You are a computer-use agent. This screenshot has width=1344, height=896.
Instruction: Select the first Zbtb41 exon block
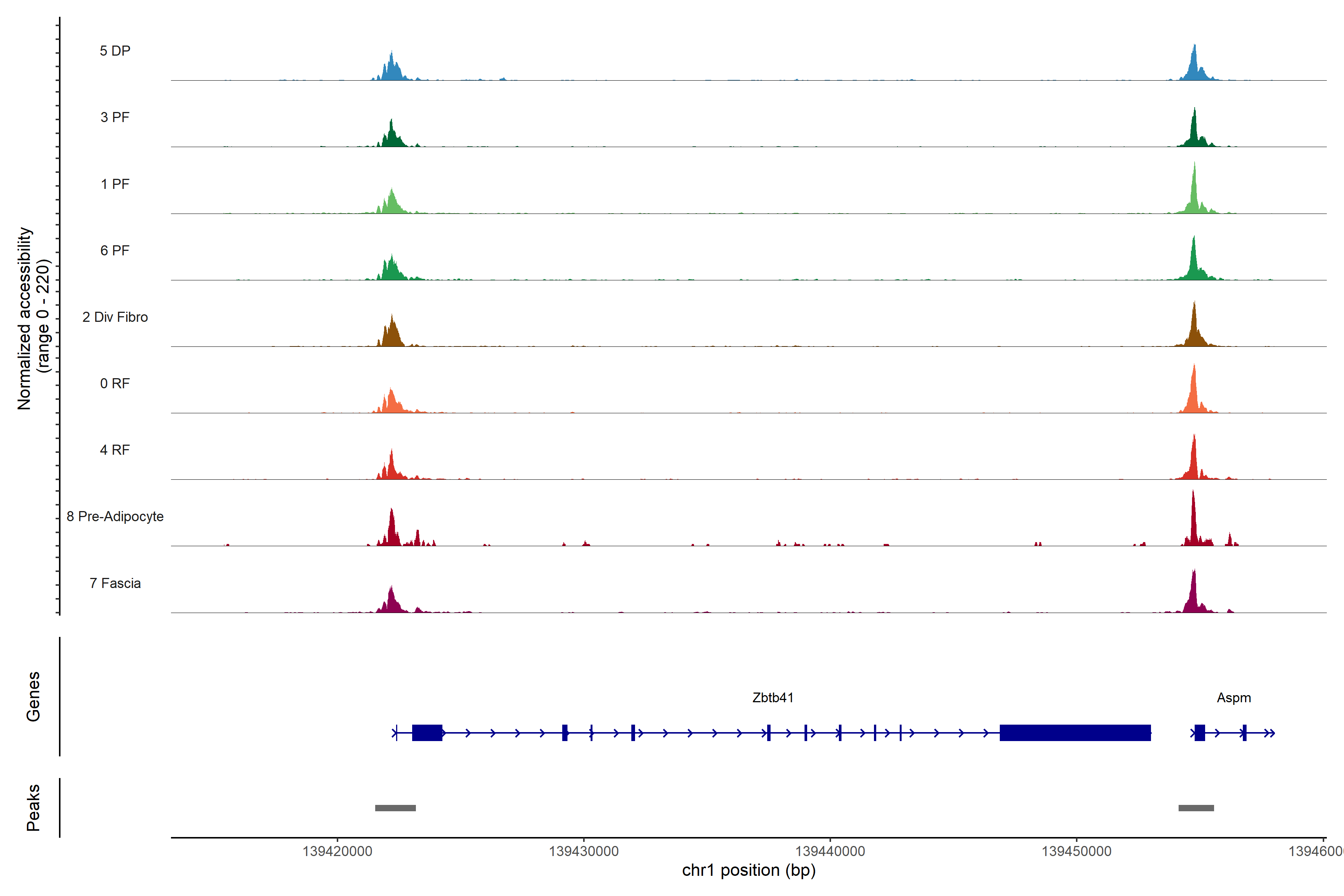click(x=427, y=732)
